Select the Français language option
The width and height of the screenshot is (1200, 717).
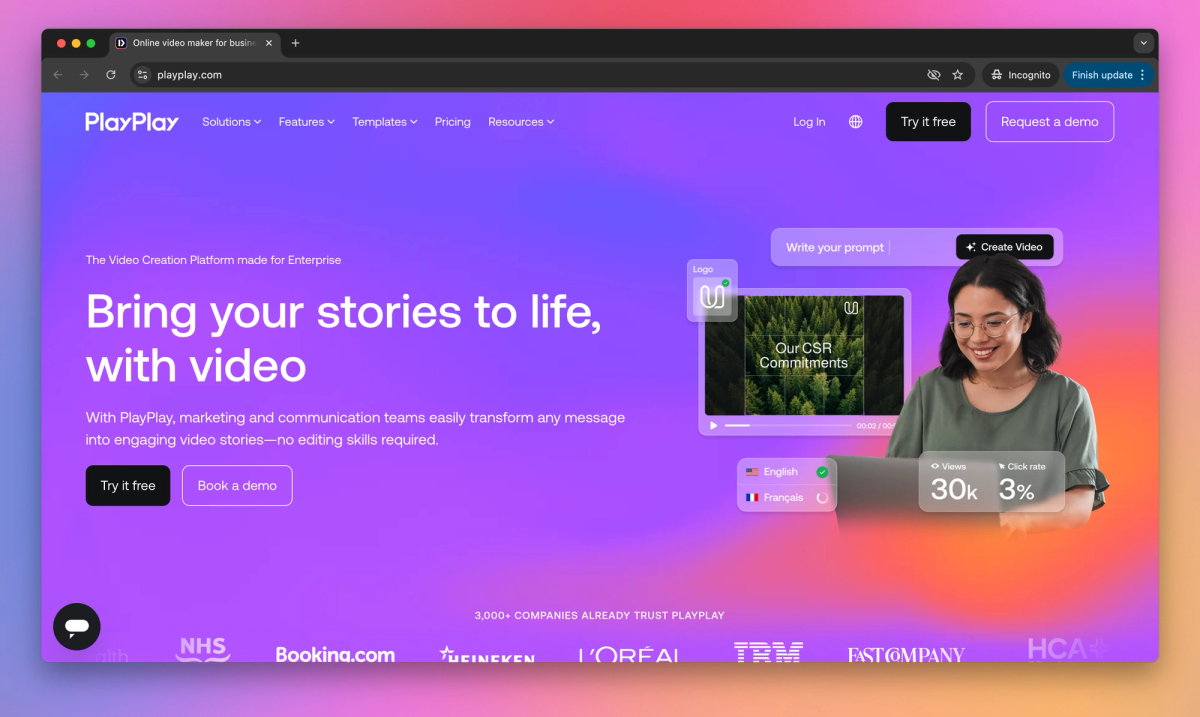pos(787,497)
